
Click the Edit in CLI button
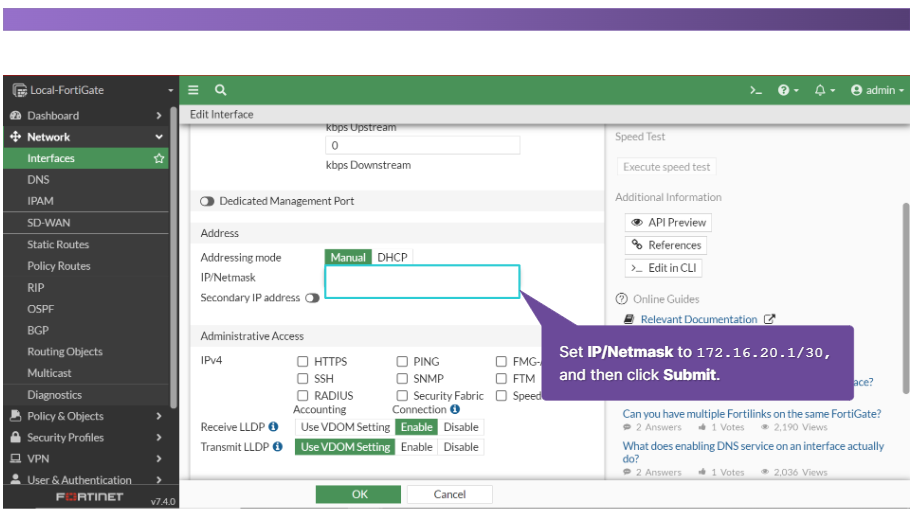pyautogui.click(x=664, y=268)
